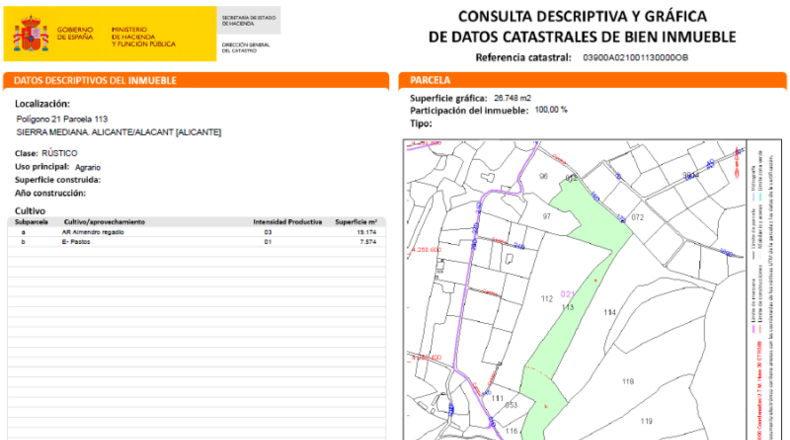Viewport: 790px width, 440px height.
Task: Click the Superficie m² column header
Action: tap(356, 222)
